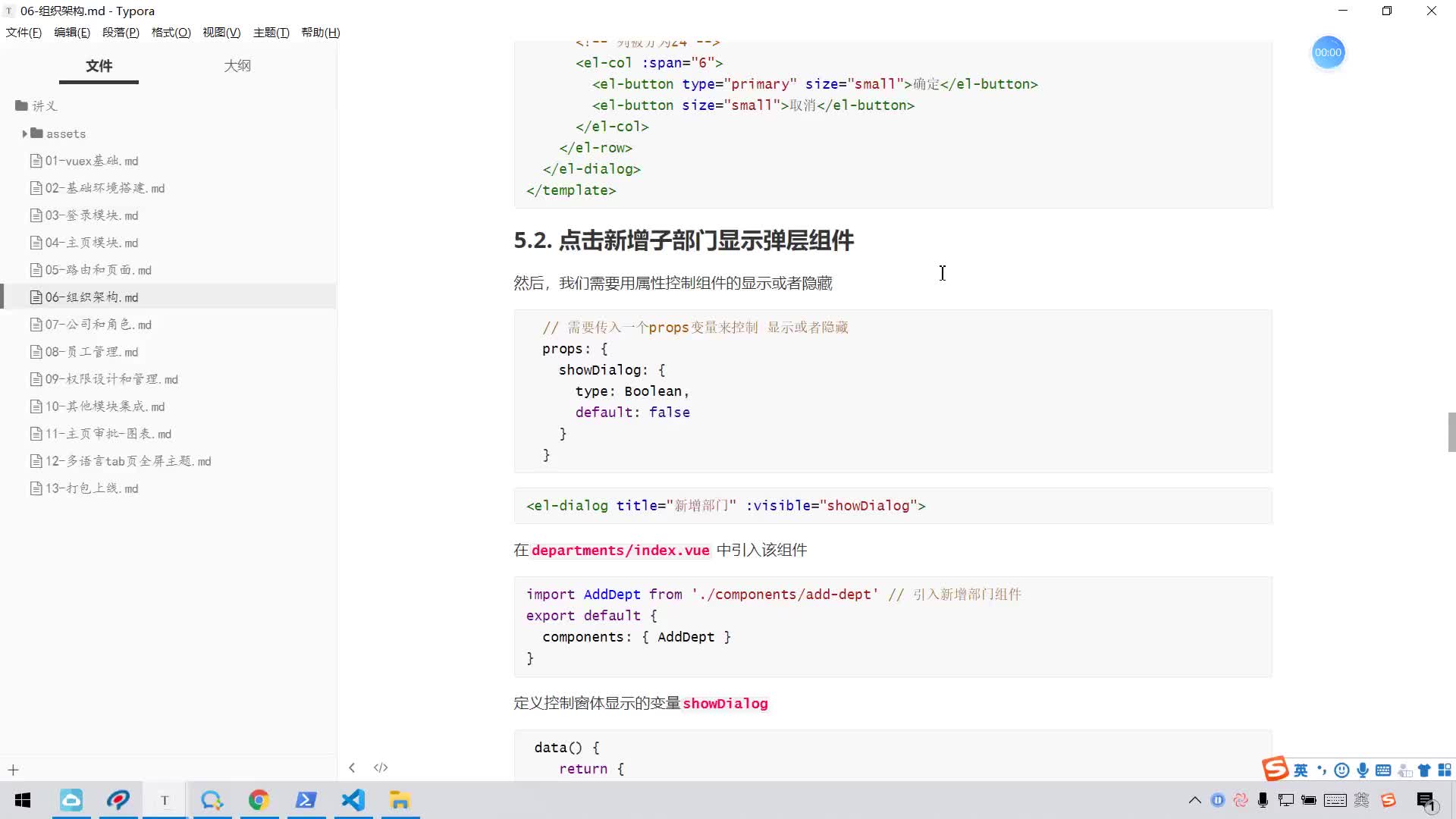Open the Sogou emoji smiley panel
1456x819 pixels.
click(1341, 770)
